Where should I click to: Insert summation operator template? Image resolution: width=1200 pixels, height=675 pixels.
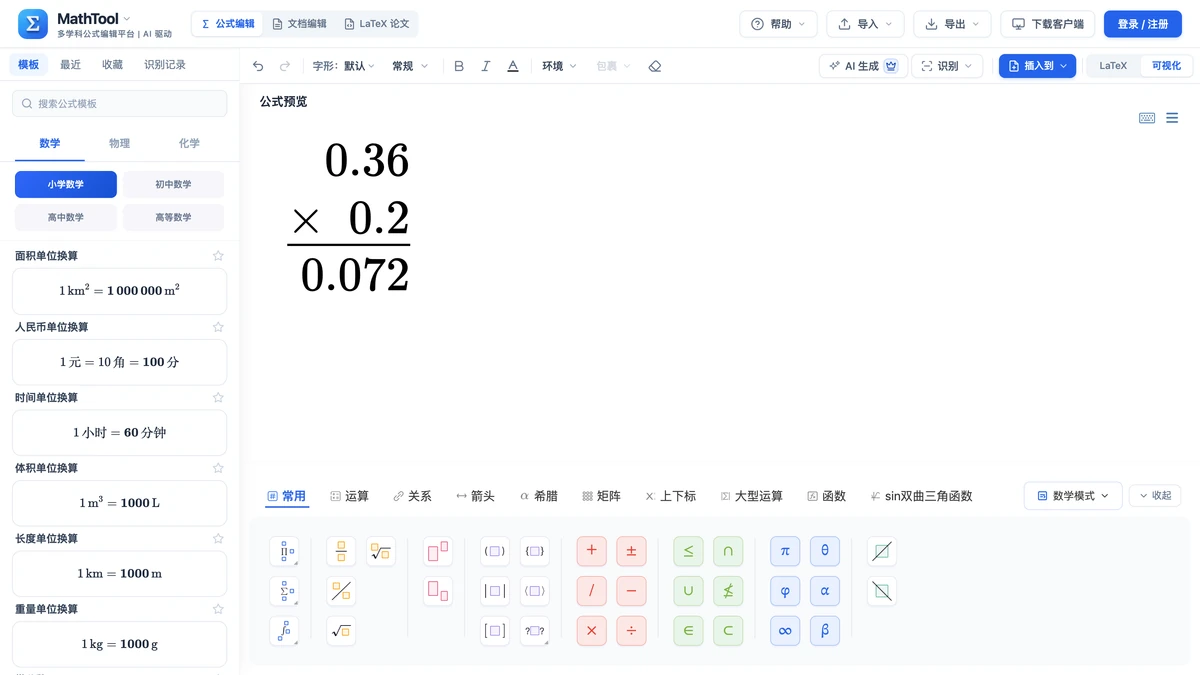coord(284,591)
